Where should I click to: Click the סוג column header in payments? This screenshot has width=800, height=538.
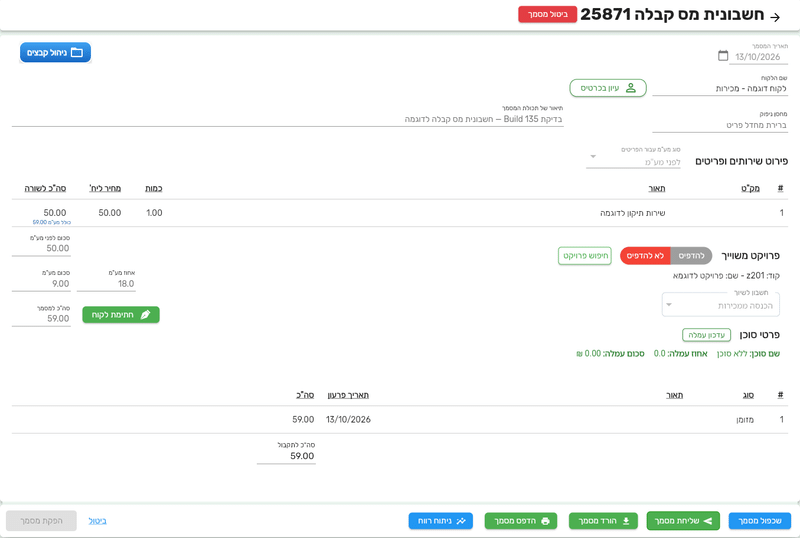748,395
